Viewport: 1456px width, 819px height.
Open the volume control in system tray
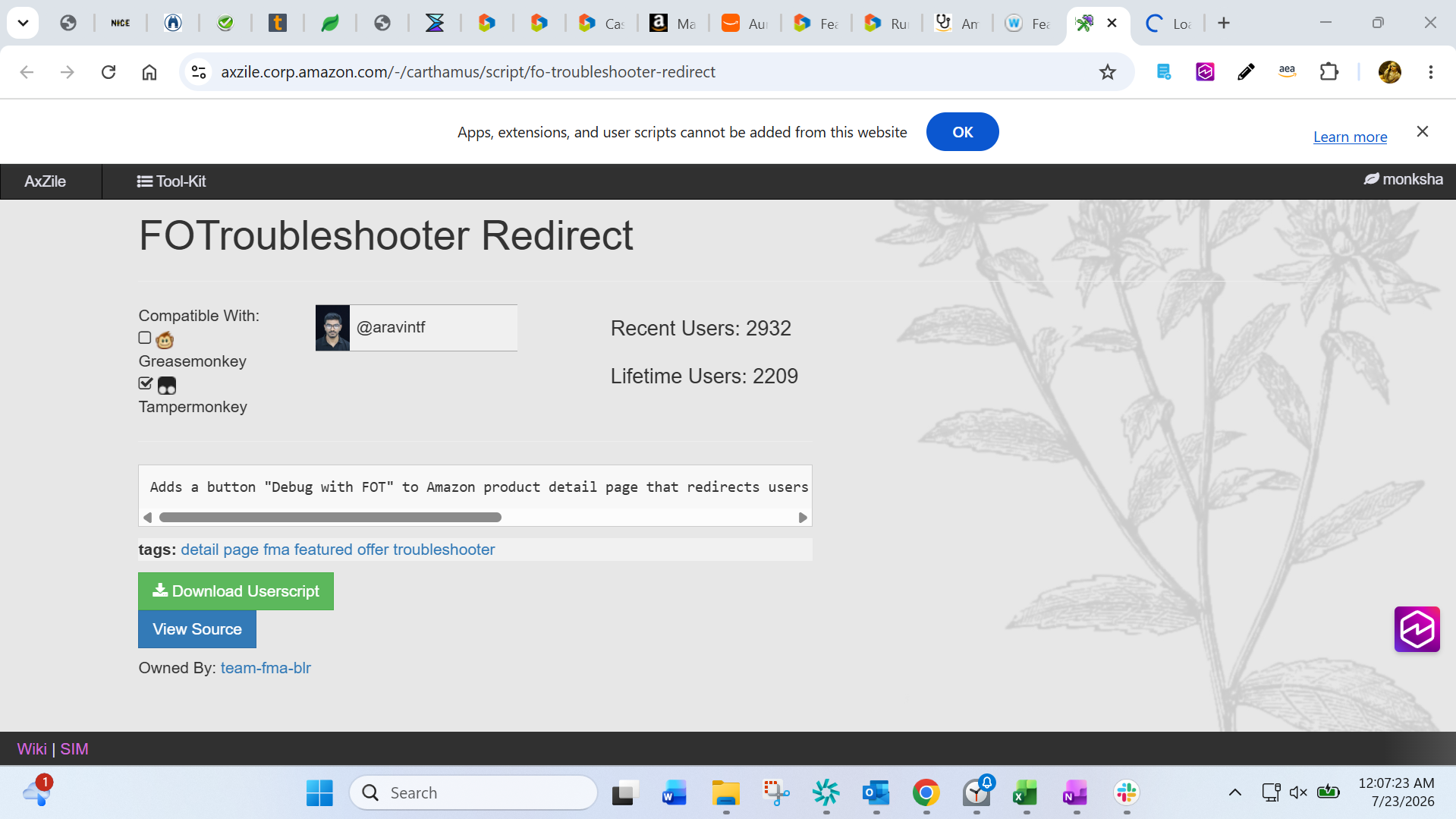(1298, 793)
